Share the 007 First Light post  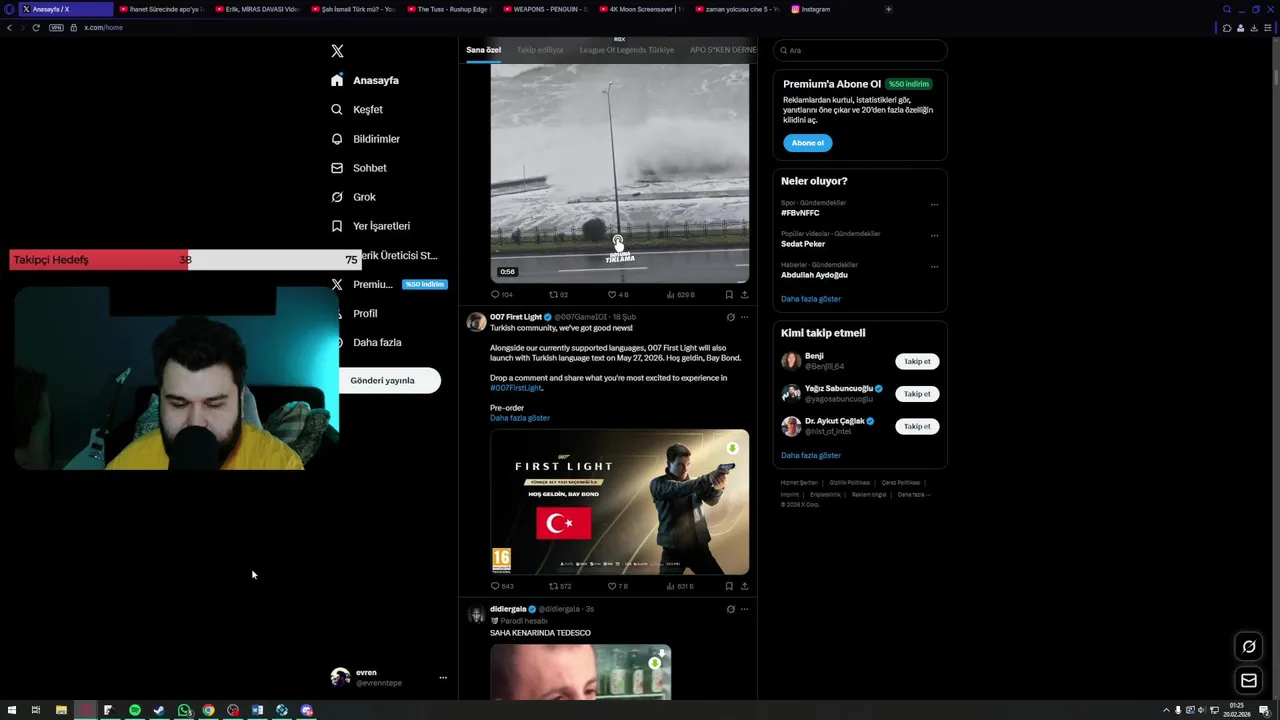coord(744,586)
